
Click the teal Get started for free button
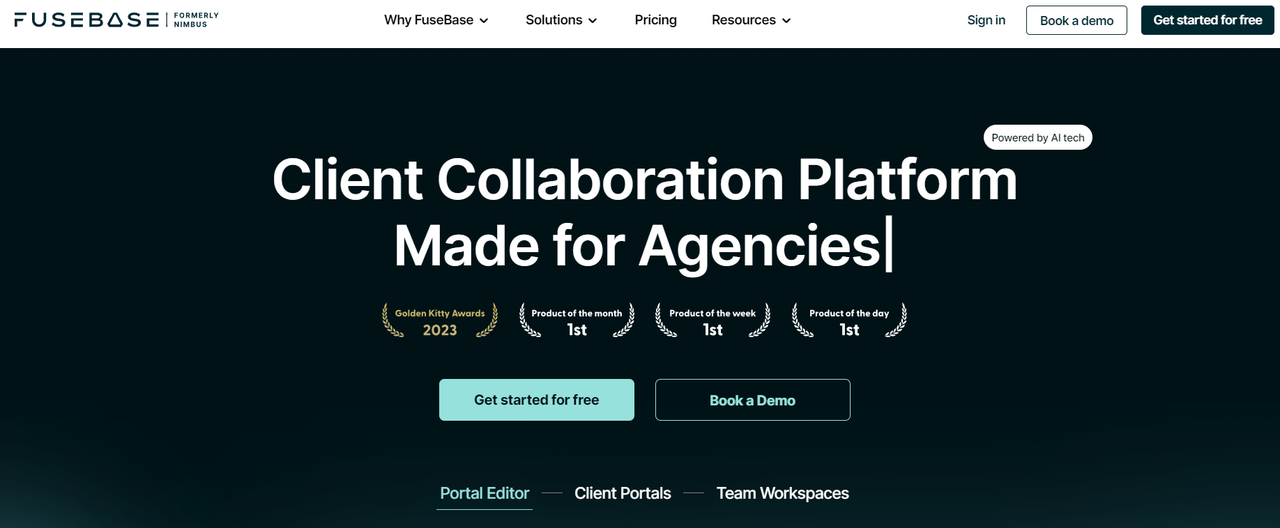click(537, 400)
